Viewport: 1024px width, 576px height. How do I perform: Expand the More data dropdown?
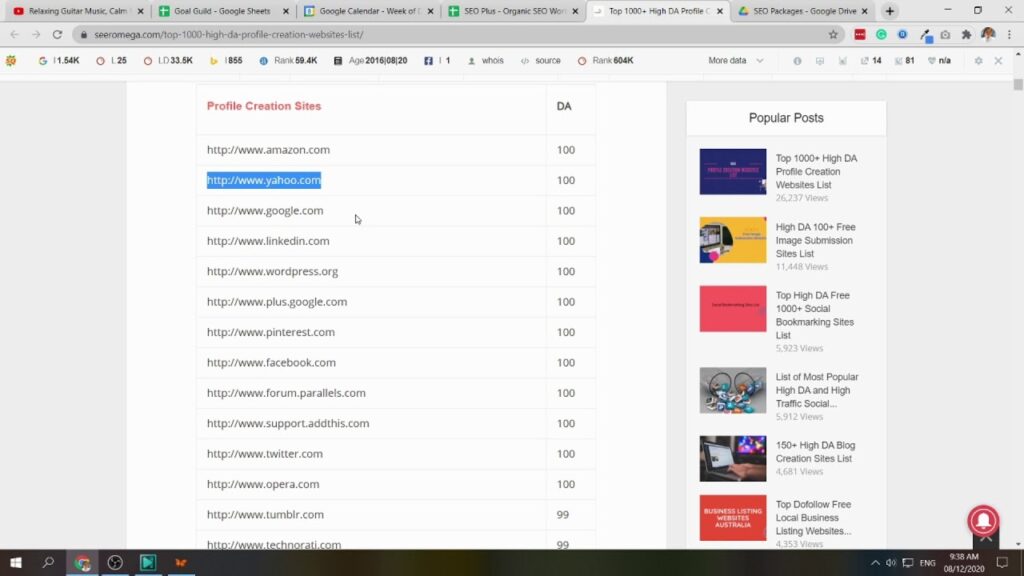[x=736, y=61]
